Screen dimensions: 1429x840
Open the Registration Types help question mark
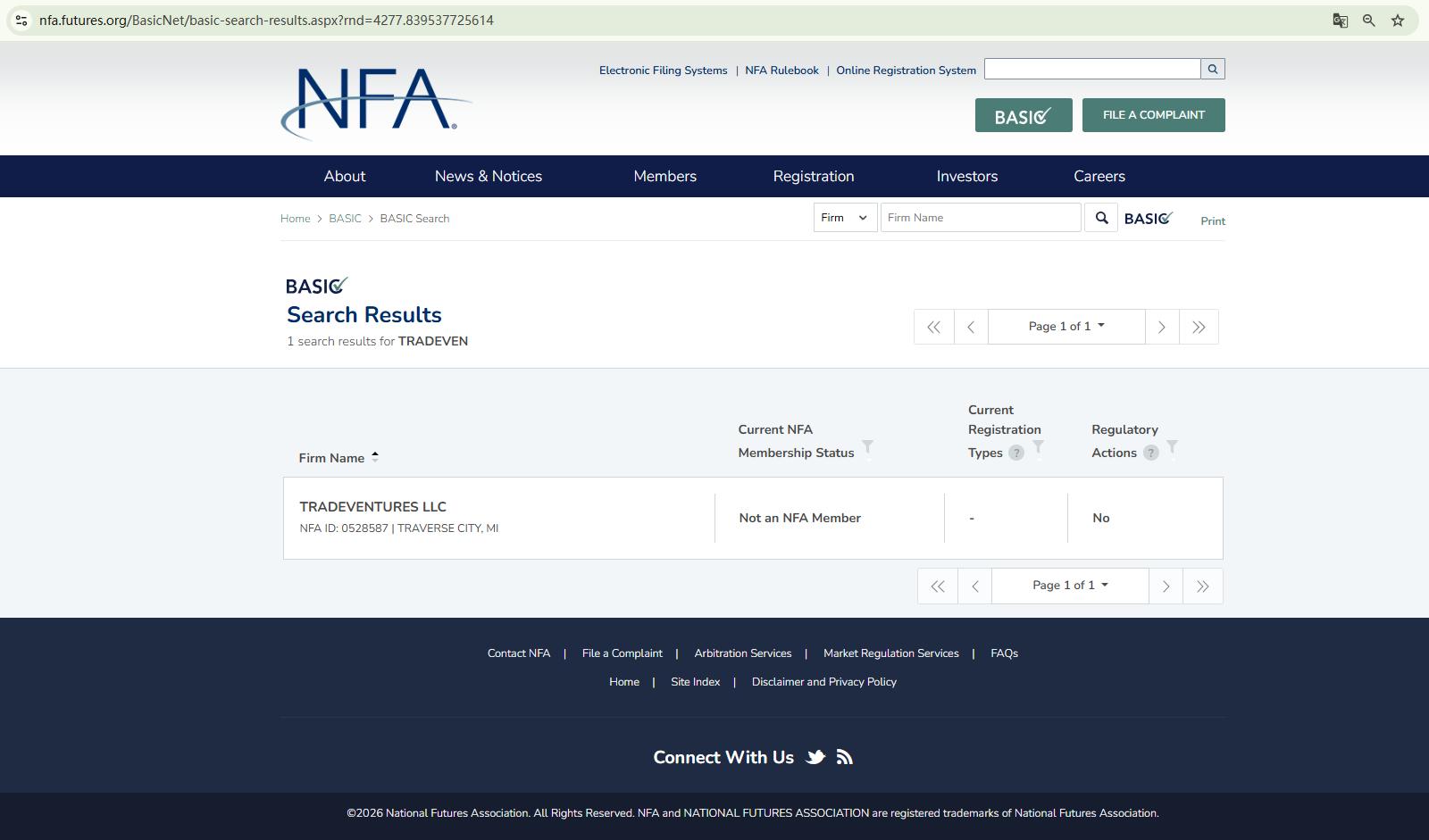click(1015, 453)
